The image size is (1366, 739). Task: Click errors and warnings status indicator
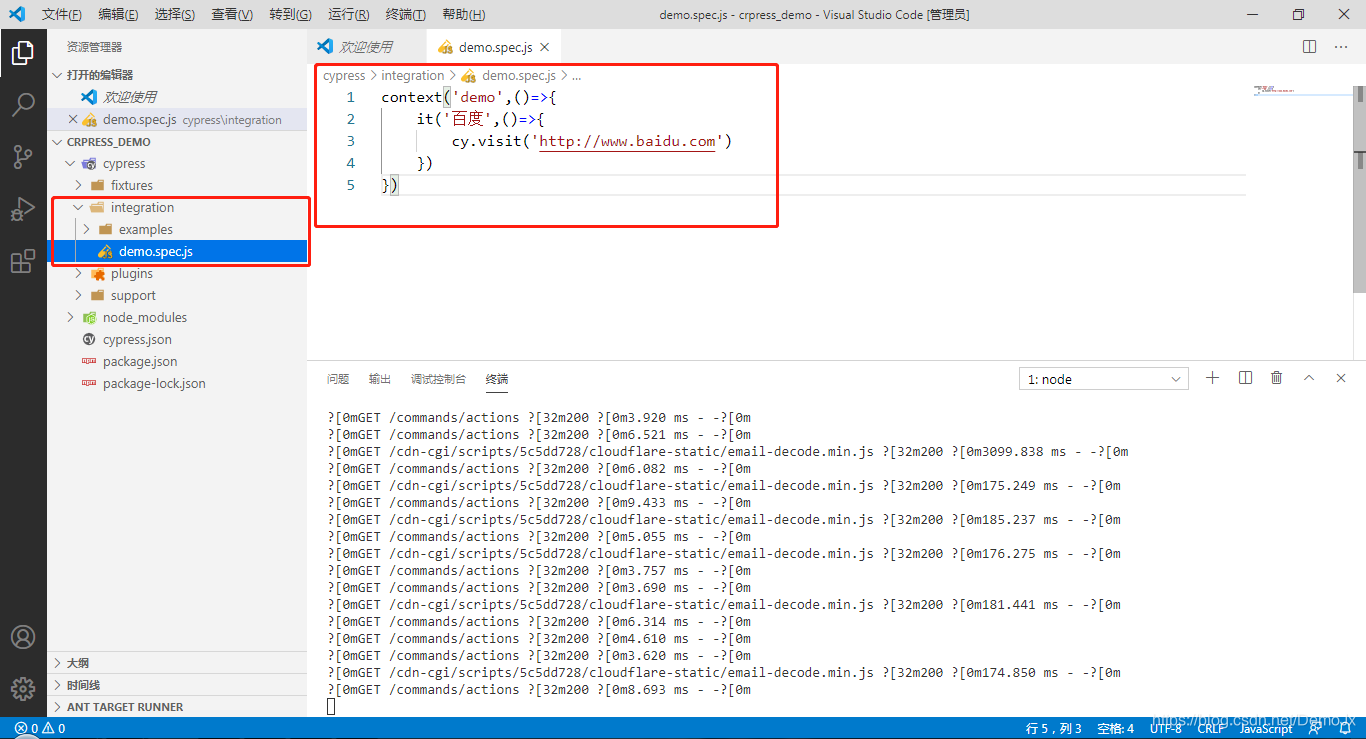(40, 728)
